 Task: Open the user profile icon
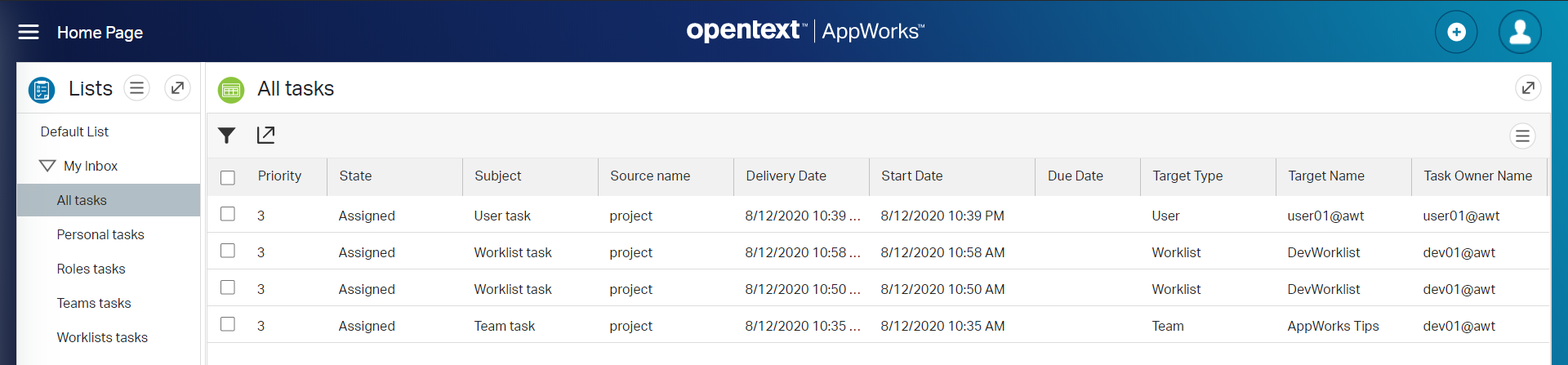(x=1519, y=33)
